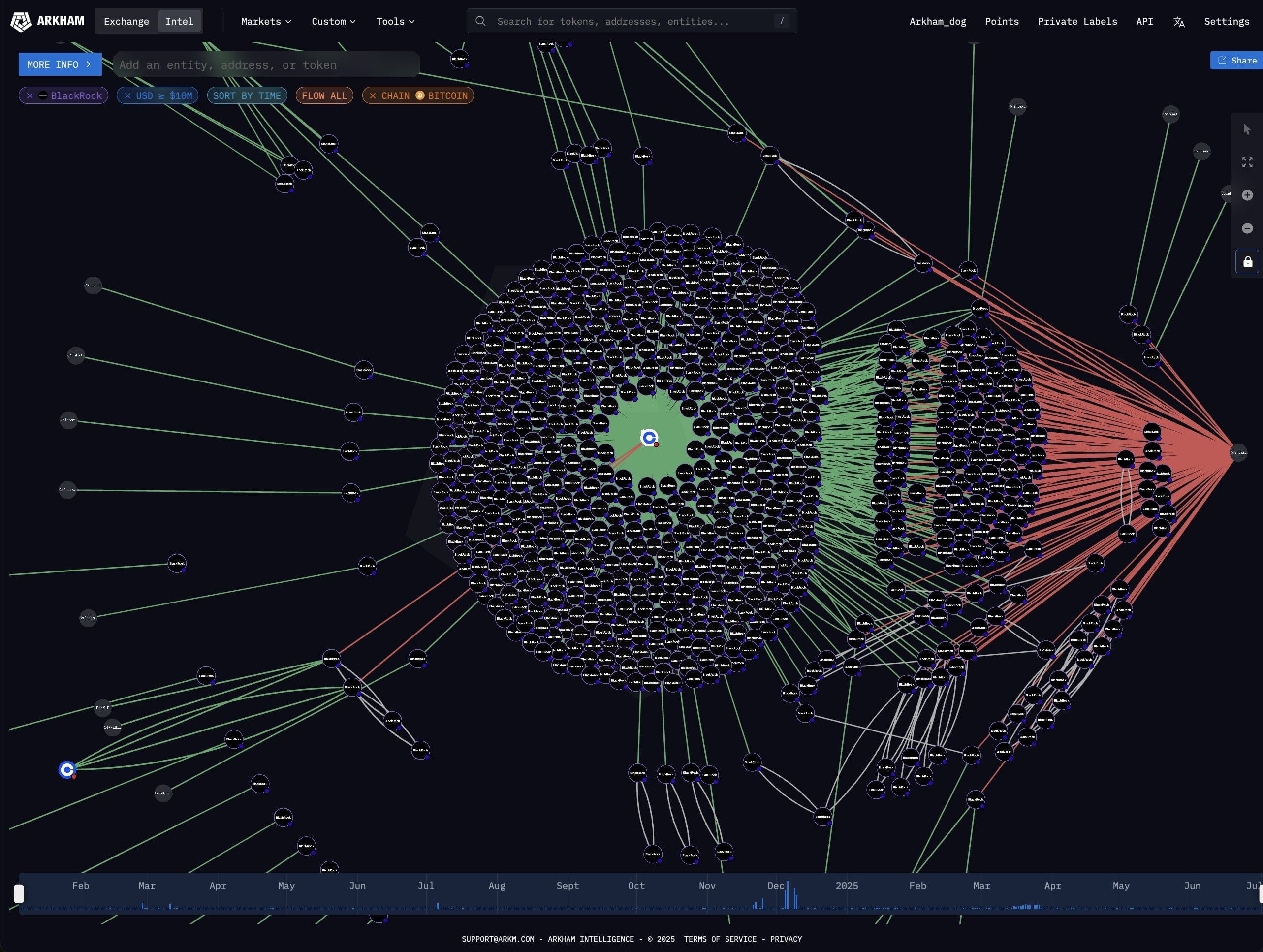Click the Arkham logo icon
The image size is (1263, 952).
point(21,22)
